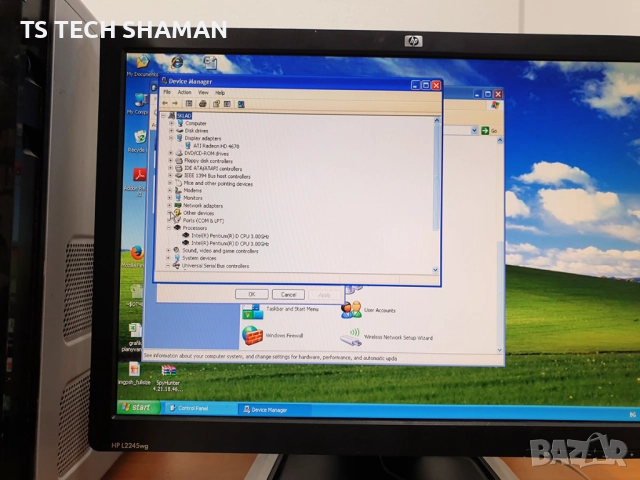Minimize the Device Manager window
Image resolution: width=640 pixels, height=480 pixels.
pyautogui.click(x=416, y=85)
